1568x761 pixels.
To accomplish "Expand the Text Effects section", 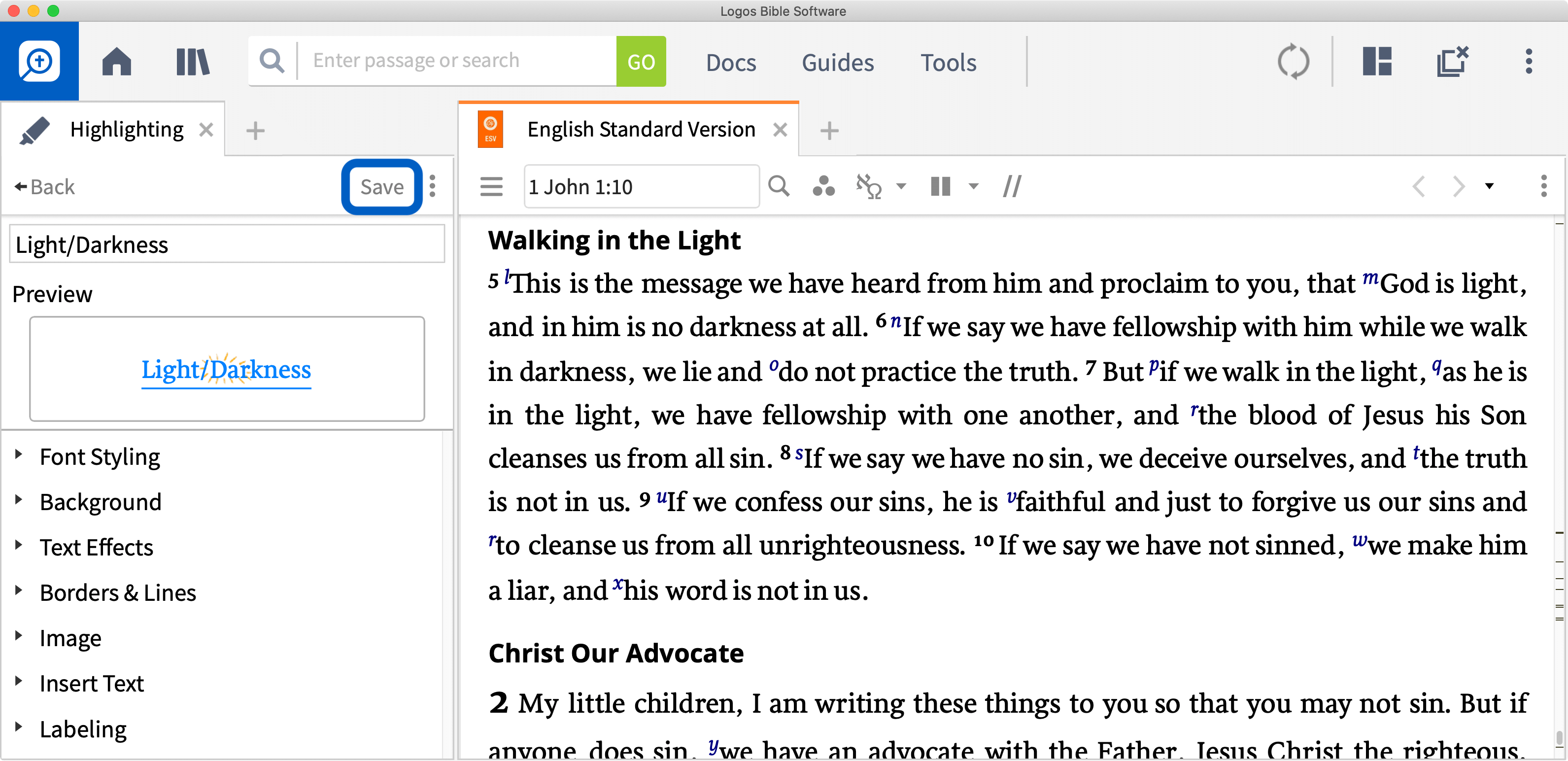I will [x=18, y=546].
